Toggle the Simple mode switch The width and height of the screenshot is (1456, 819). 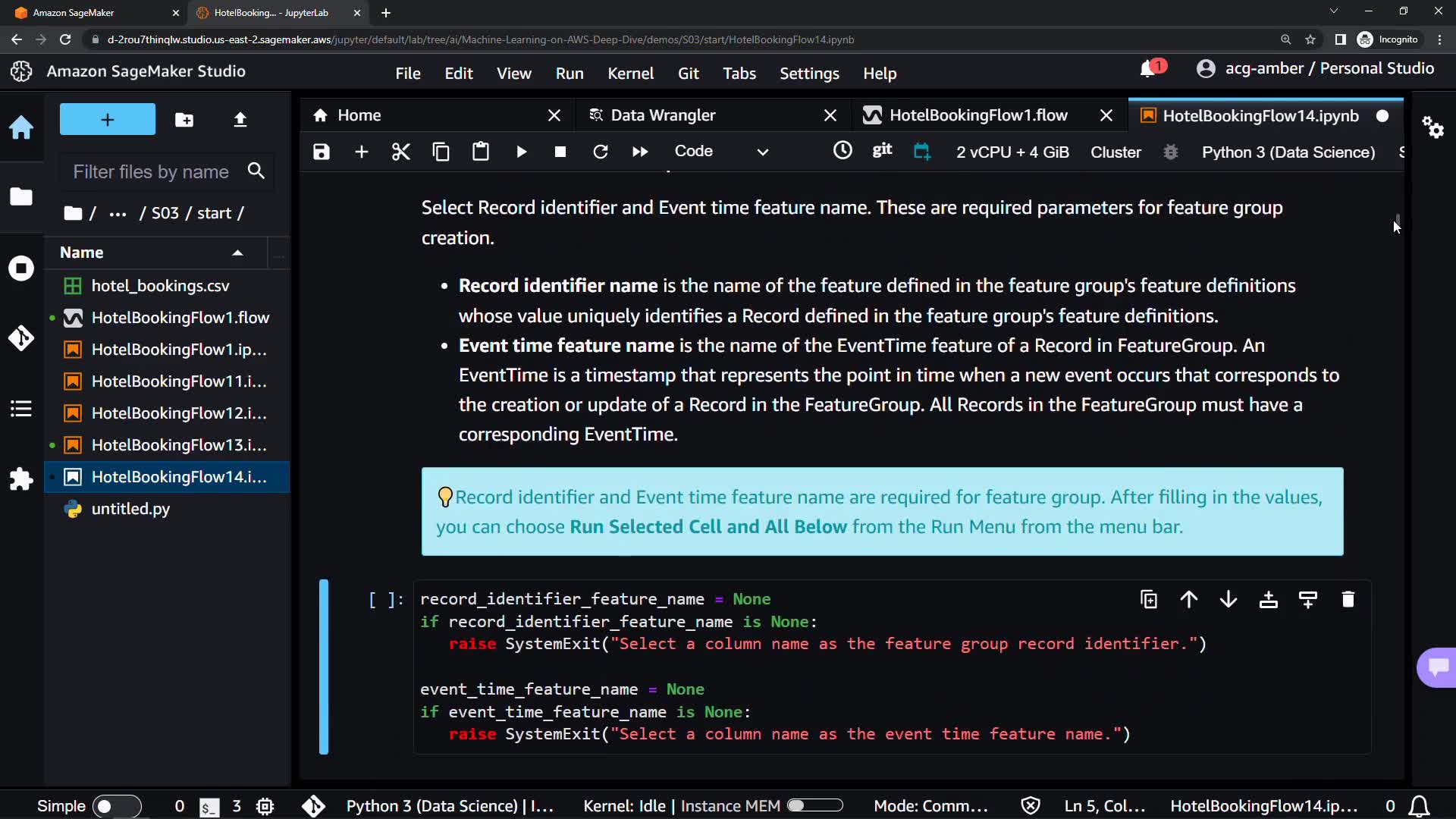pyautogui.click(x=116, y=806)
